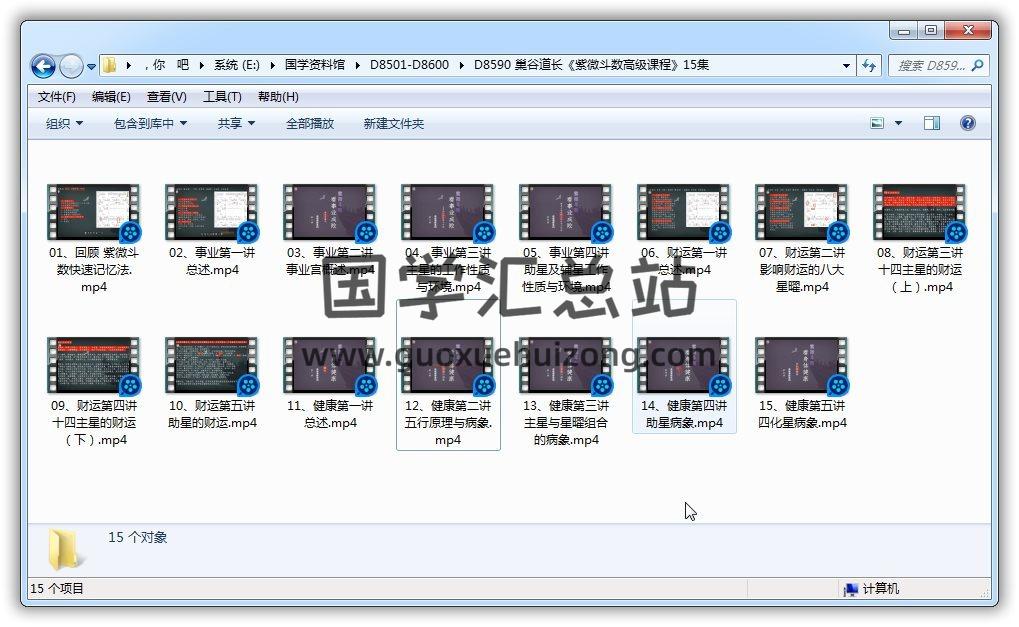Select the 系统 (E:) breadcrumb
Viewport: 1019px width, 627px height.
click(x=237, y=65)
